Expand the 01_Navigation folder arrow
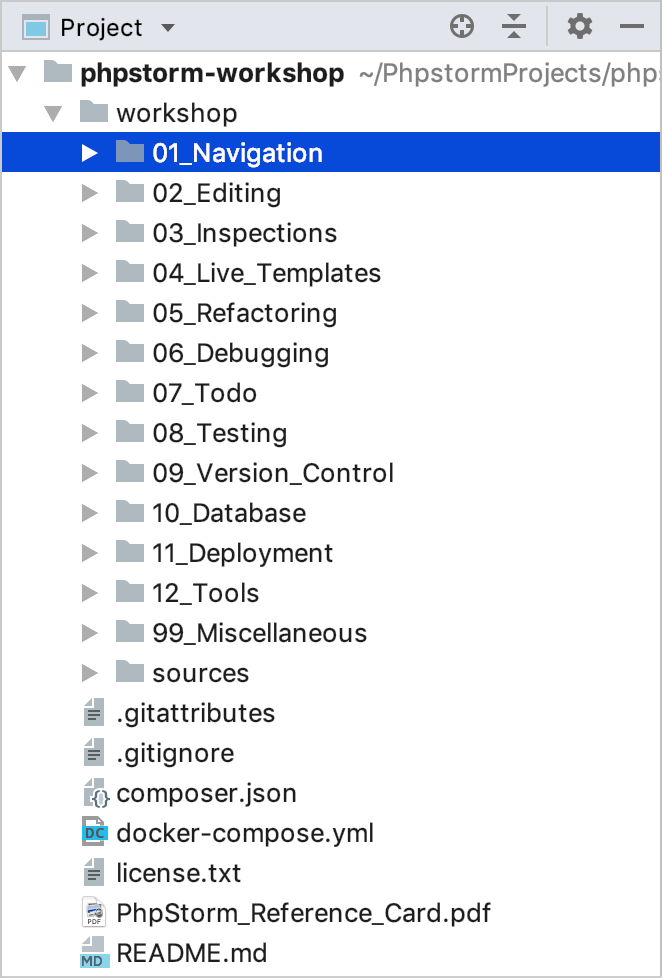Image resolution: width=662 pixels, height=978 pixels. click(x=90, y=153)
